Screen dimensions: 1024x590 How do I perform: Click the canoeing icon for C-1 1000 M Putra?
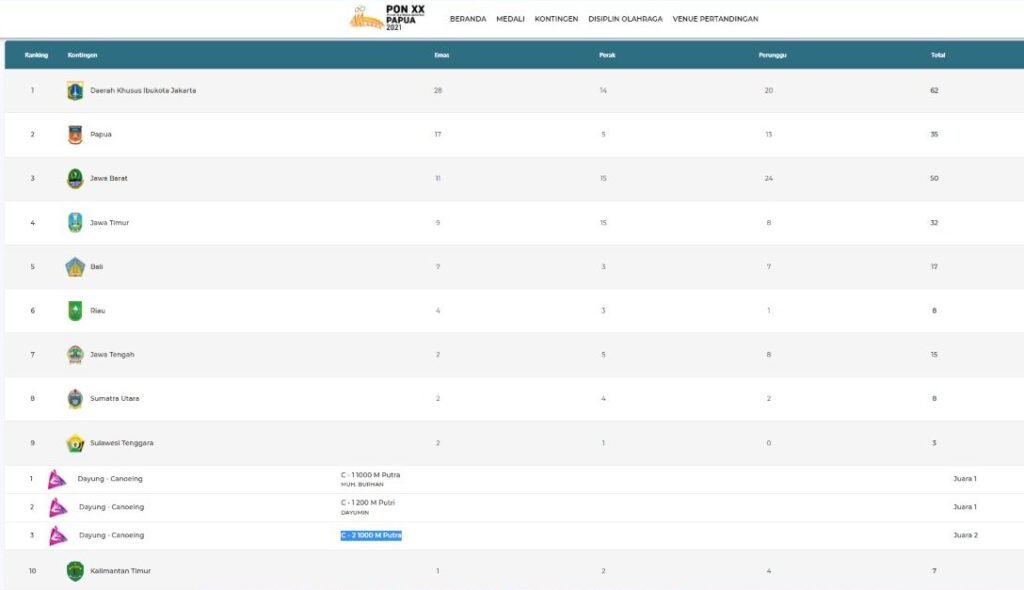58,479
